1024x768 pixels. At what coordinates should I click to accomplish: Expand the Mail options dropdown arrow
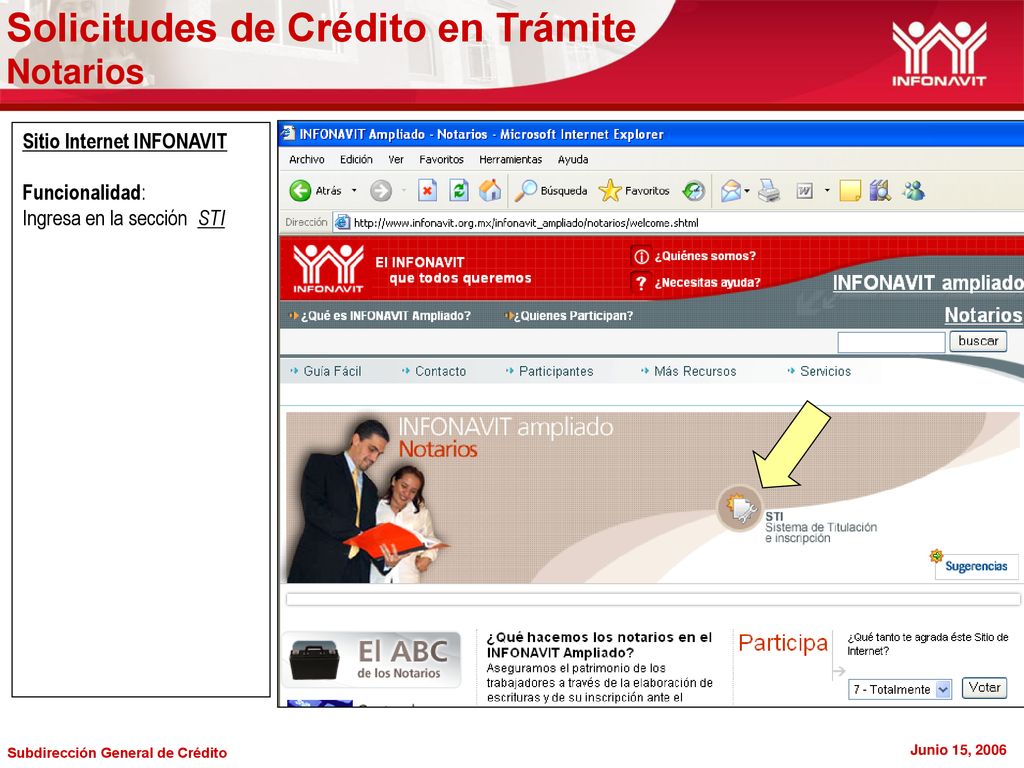click(x=746, y=191)
